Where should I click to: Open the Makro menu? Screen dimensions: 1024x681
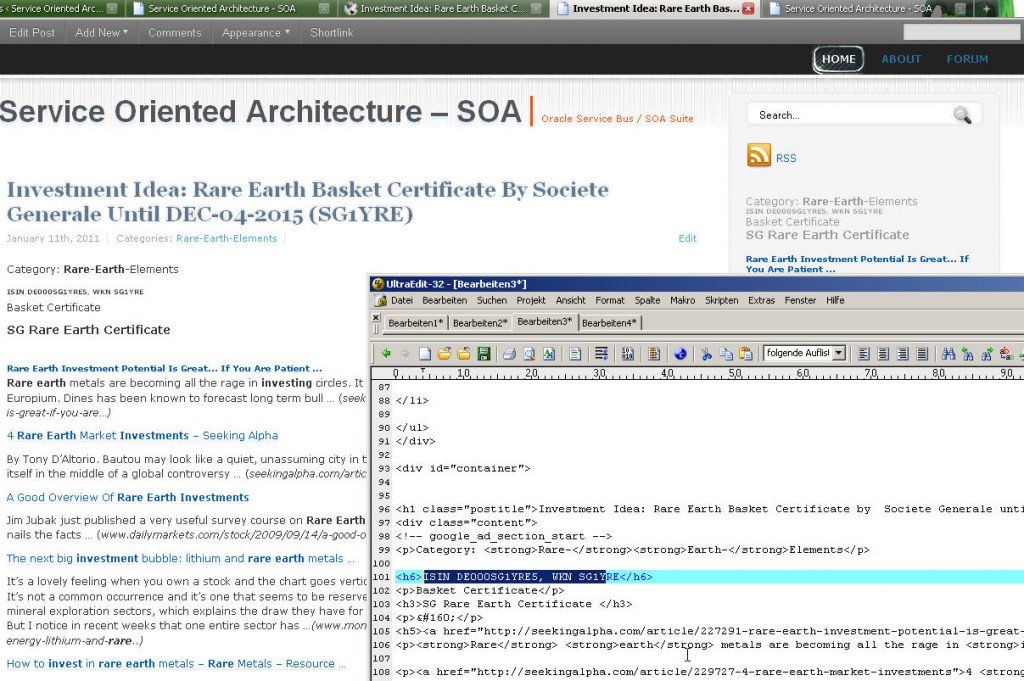tap(682, 300)
